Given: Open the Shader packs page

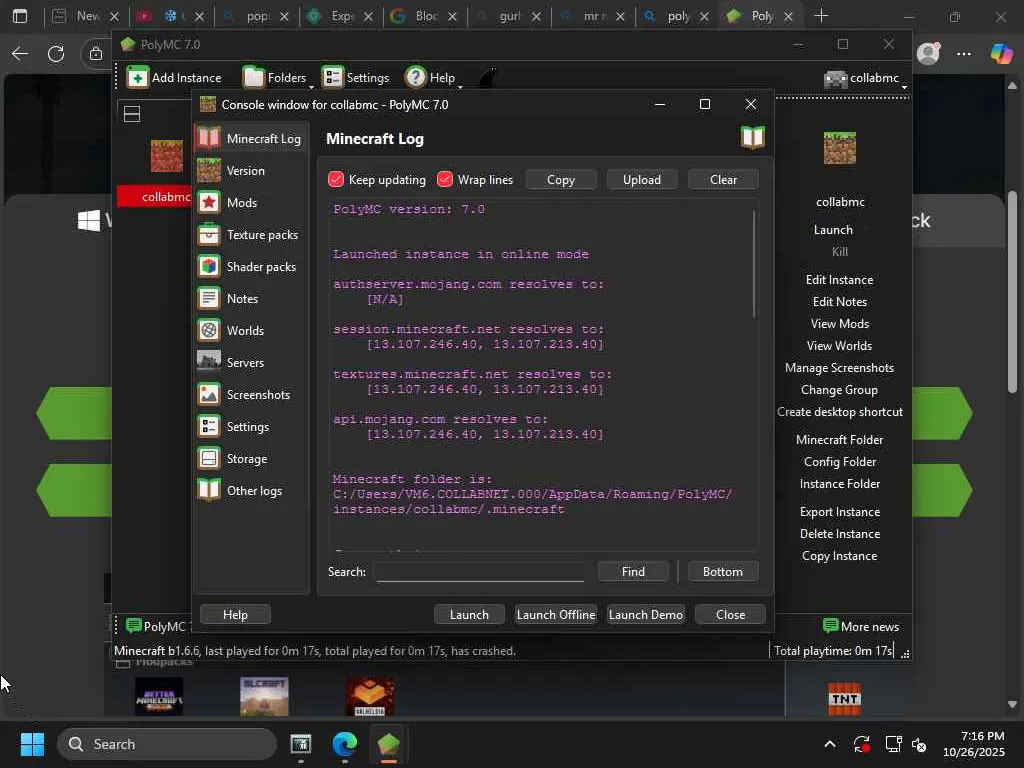Looking at the screenshot, I should point(251,266).
